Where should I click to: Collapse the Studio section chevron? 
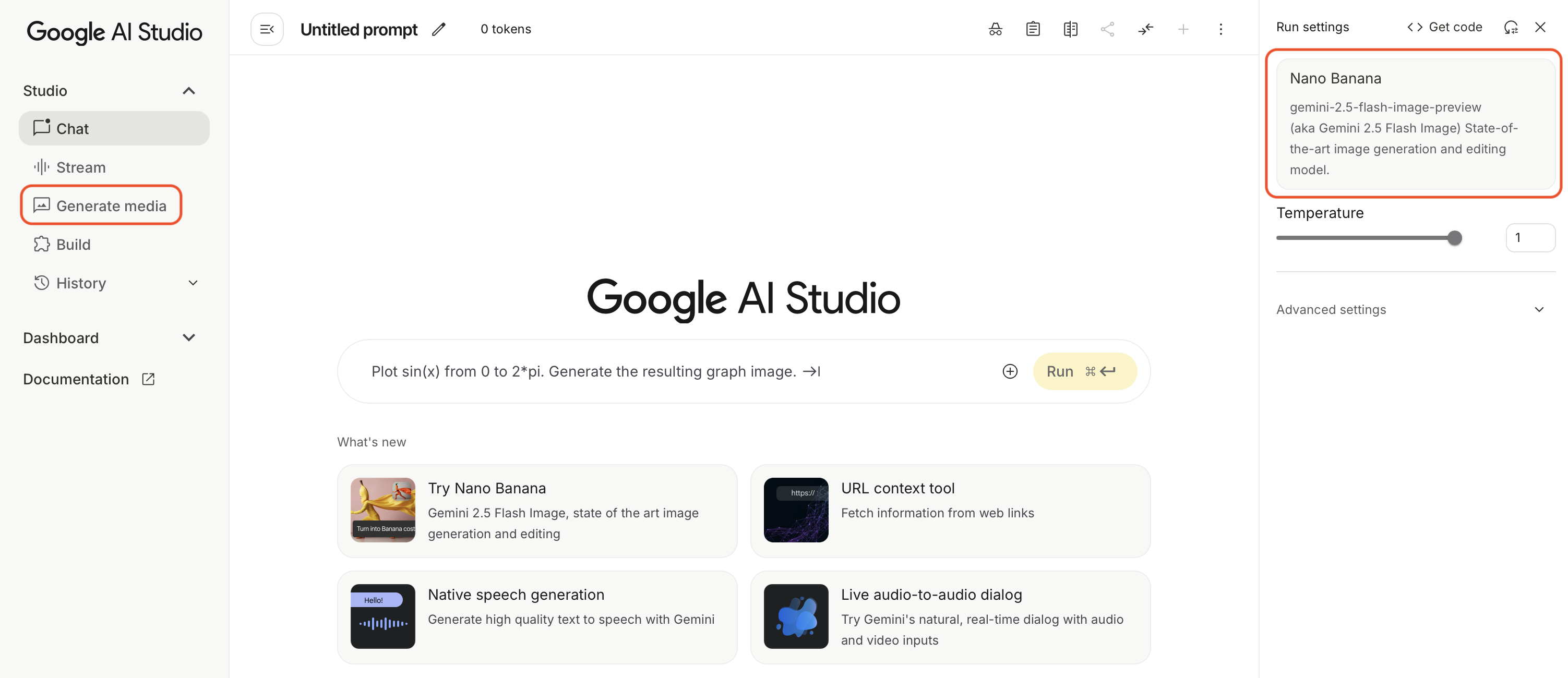point(189,91)
